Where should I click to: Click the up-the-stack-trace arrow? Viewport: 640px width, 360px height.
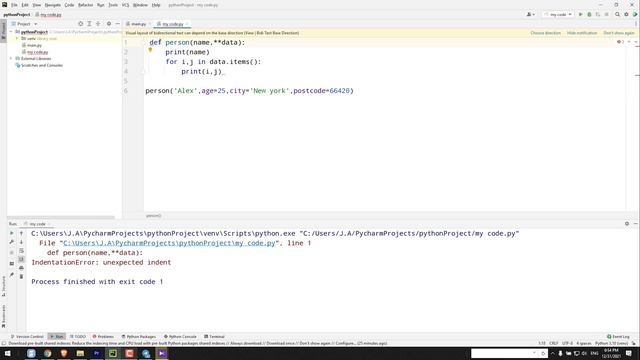(22, 233)
